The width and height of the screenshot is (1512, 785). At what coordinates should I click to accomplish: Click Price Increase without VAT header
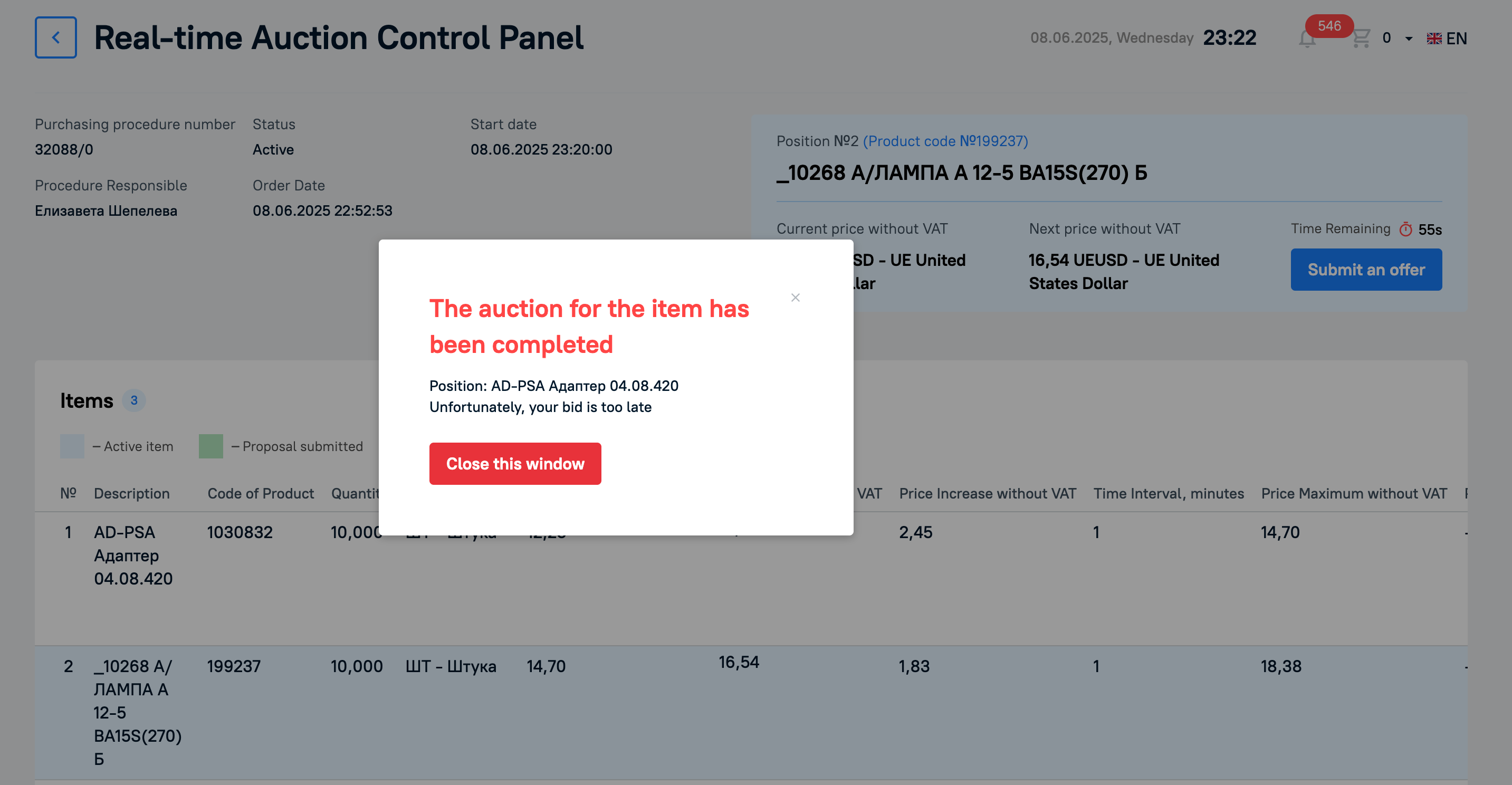tap(987, 494)
